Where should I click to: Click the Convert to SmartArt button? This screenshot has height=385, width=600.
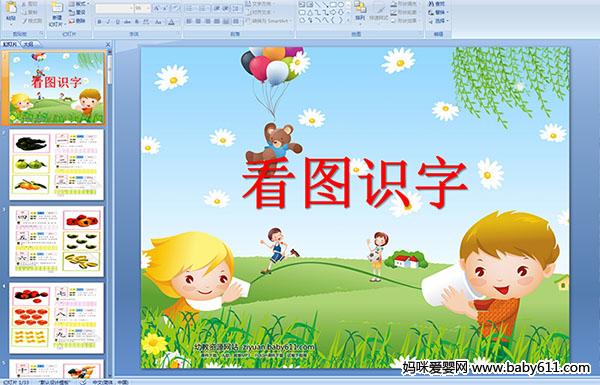pyautogui.click(x=270, y=21)
